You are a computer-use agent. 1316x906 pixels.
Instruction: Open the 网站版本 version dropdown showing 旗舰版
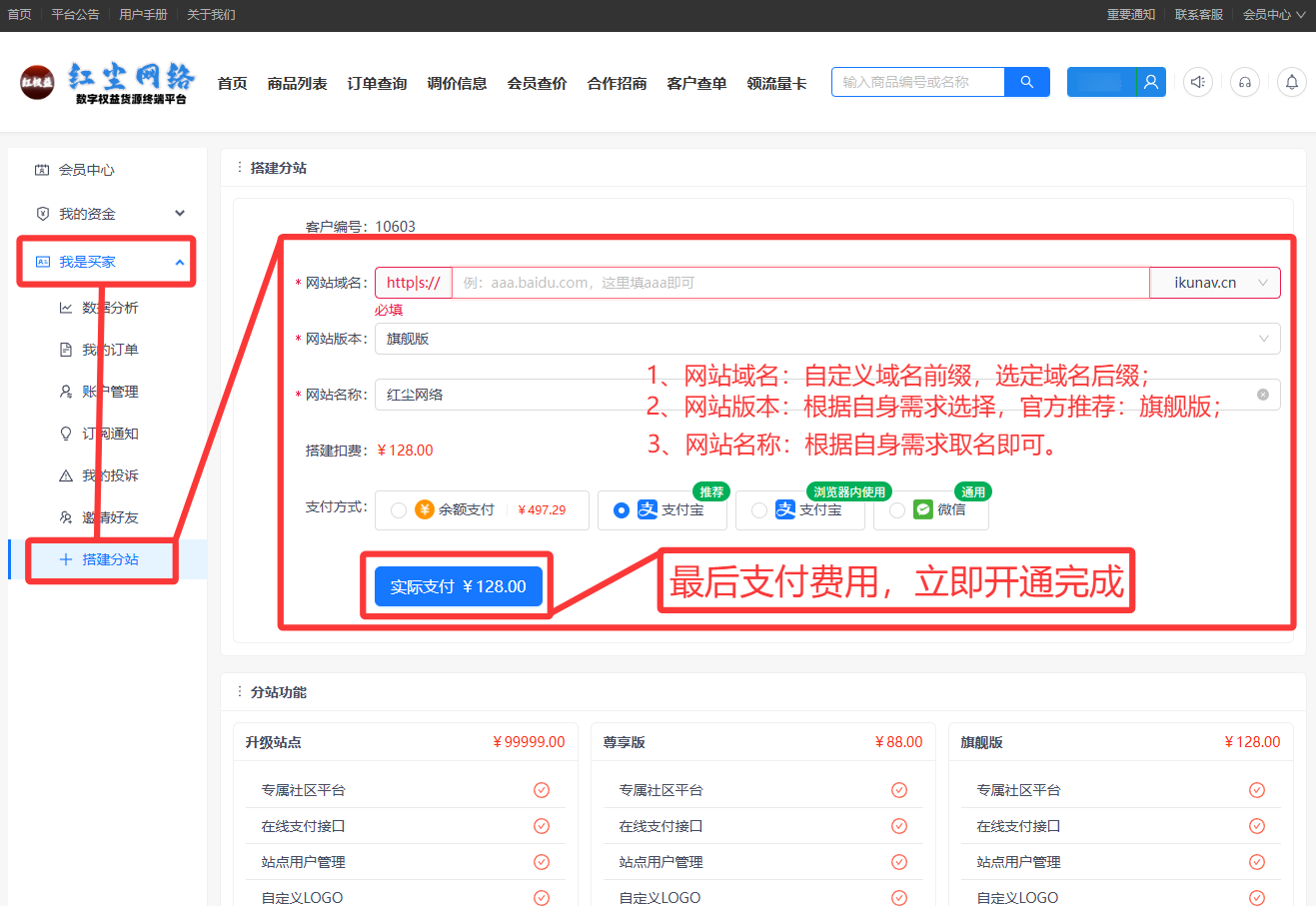[827, 338]
